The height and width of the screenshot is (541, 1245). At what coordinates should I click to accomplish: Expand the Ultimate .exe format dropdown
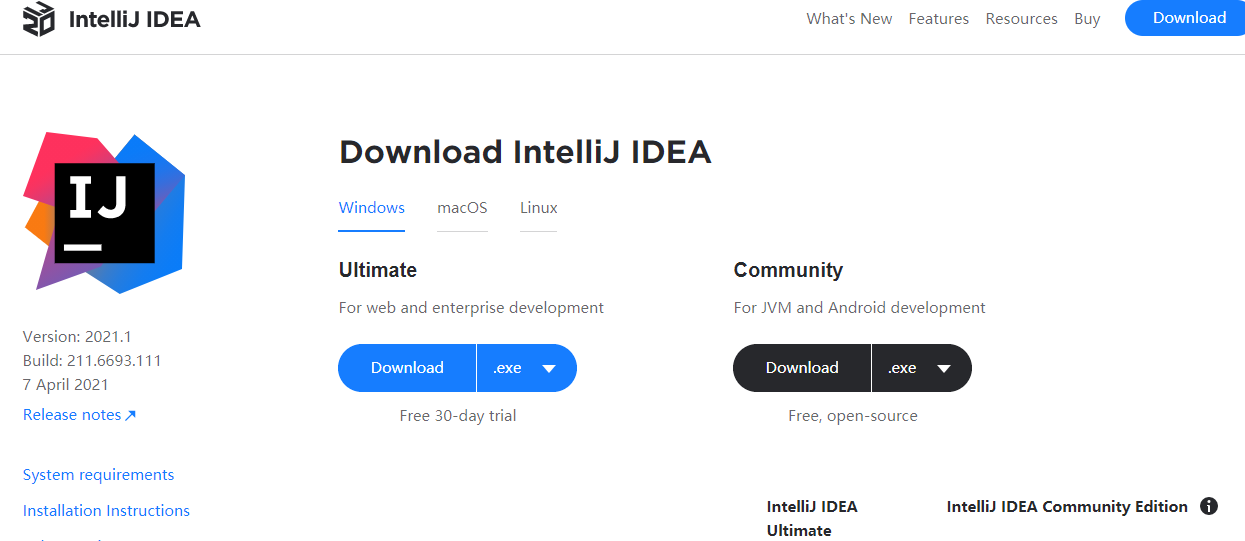527,368
